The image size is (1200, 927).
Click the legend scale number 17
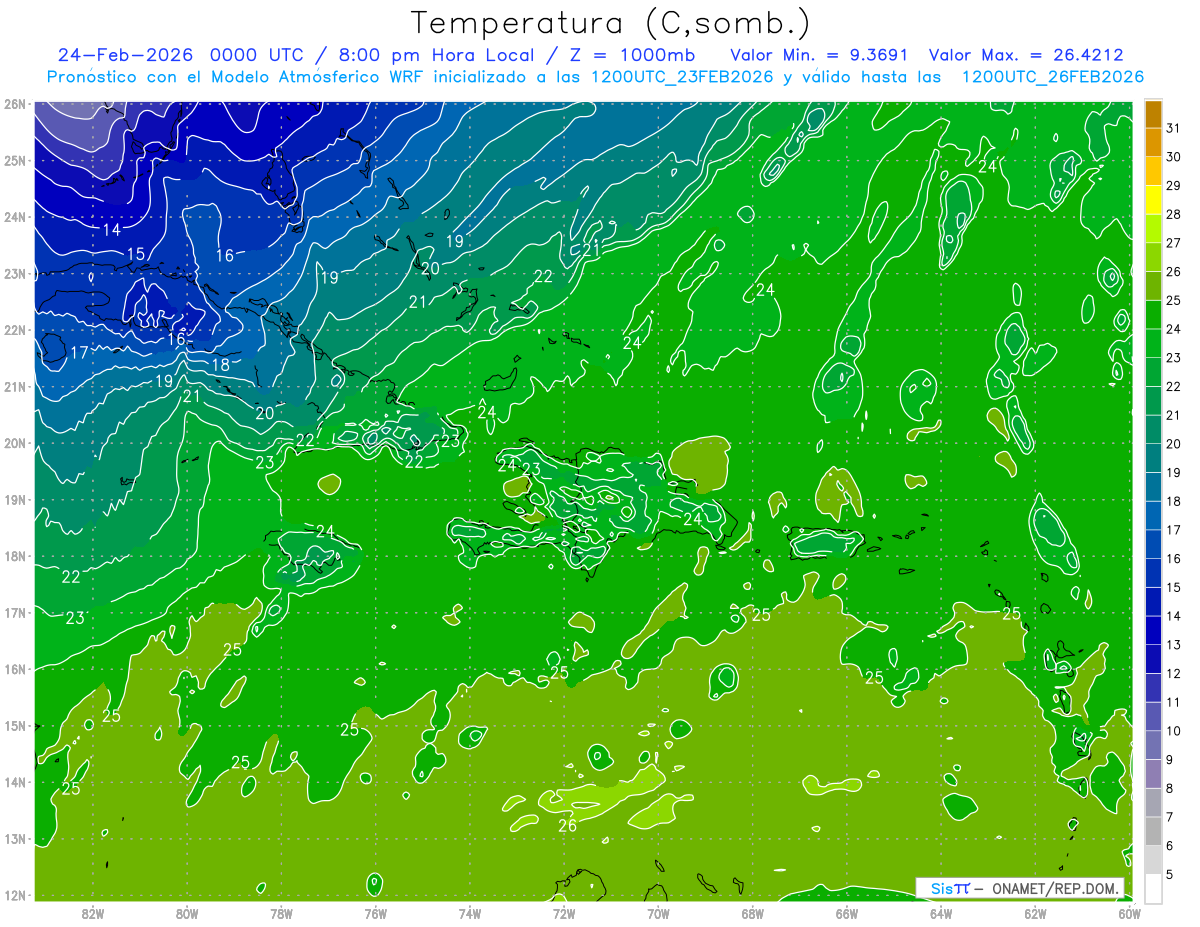tap(1174, 530)
